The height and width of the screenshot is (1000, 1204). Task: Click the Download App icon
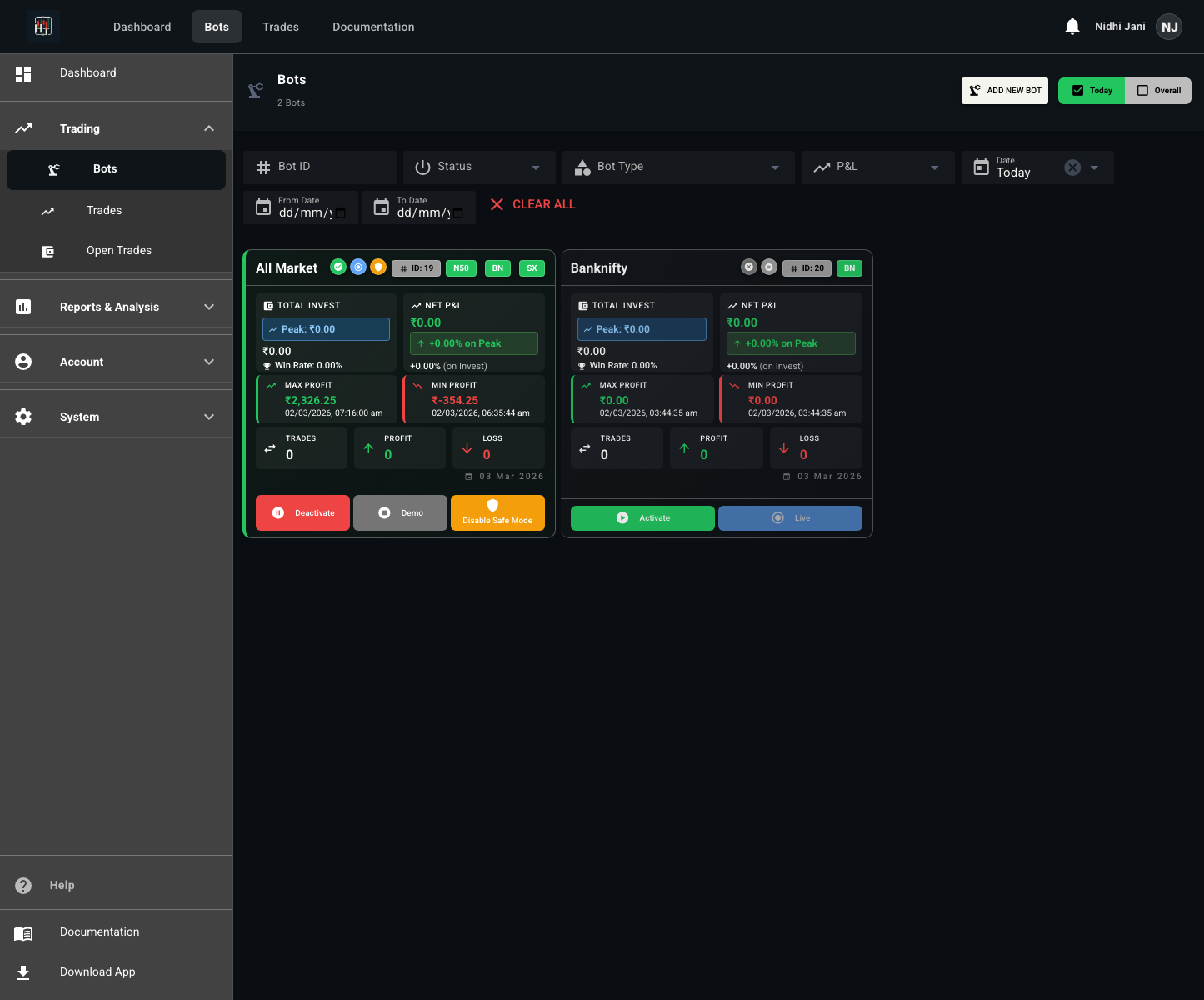[22, 972]
